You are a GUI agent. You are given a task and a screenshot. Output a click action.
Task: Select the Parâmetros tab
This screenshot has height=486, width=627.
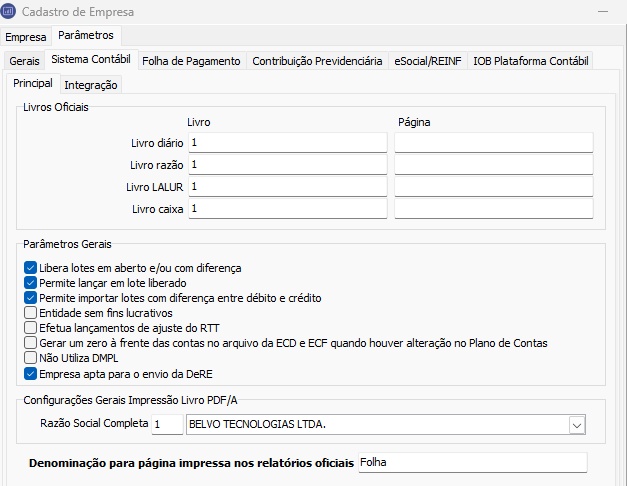pyautogui.click(x=86, y=35)
